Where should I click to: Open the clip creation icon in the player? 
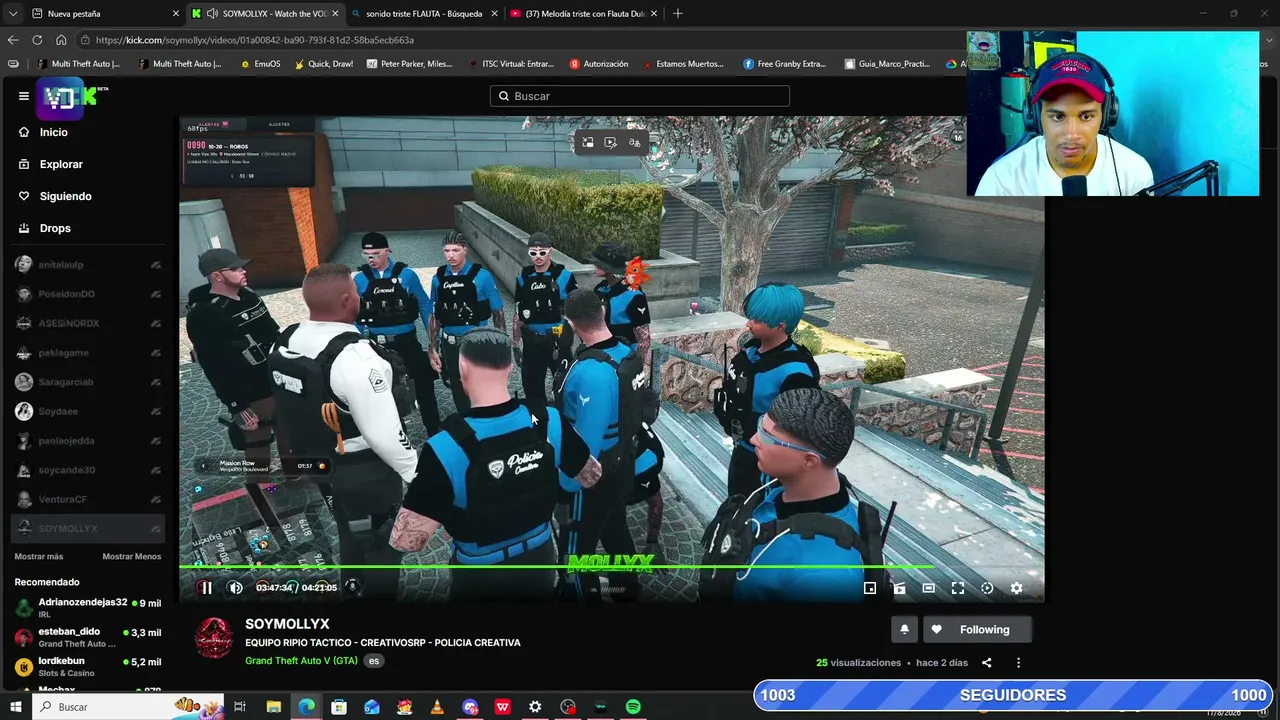click(x=899, y=588)
